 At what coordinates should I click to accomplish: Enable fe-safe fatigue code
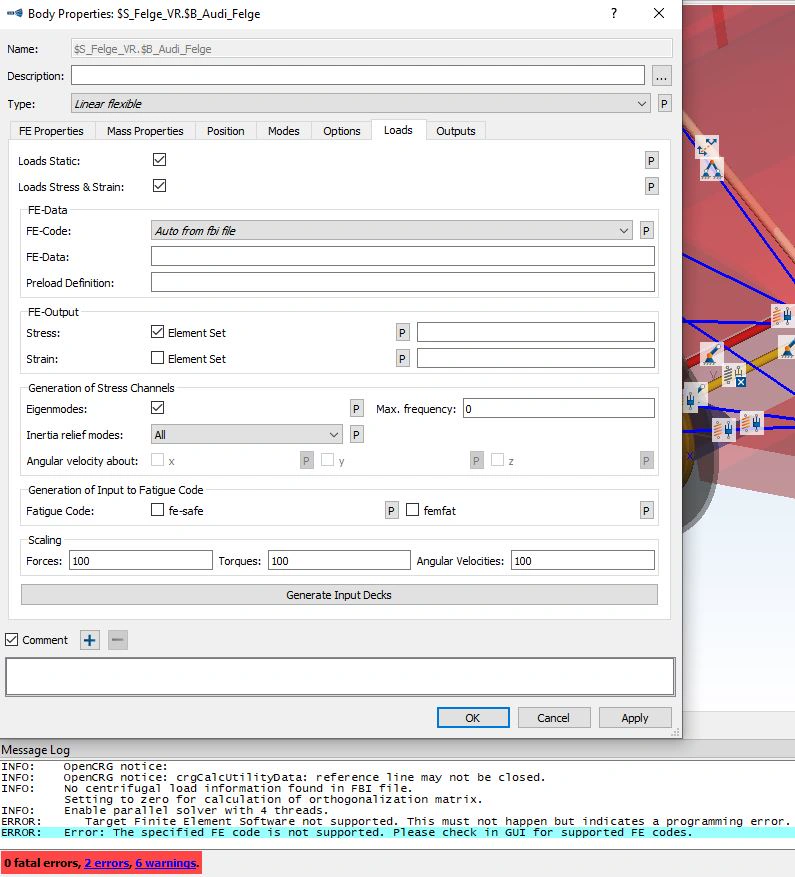point(157,510)
